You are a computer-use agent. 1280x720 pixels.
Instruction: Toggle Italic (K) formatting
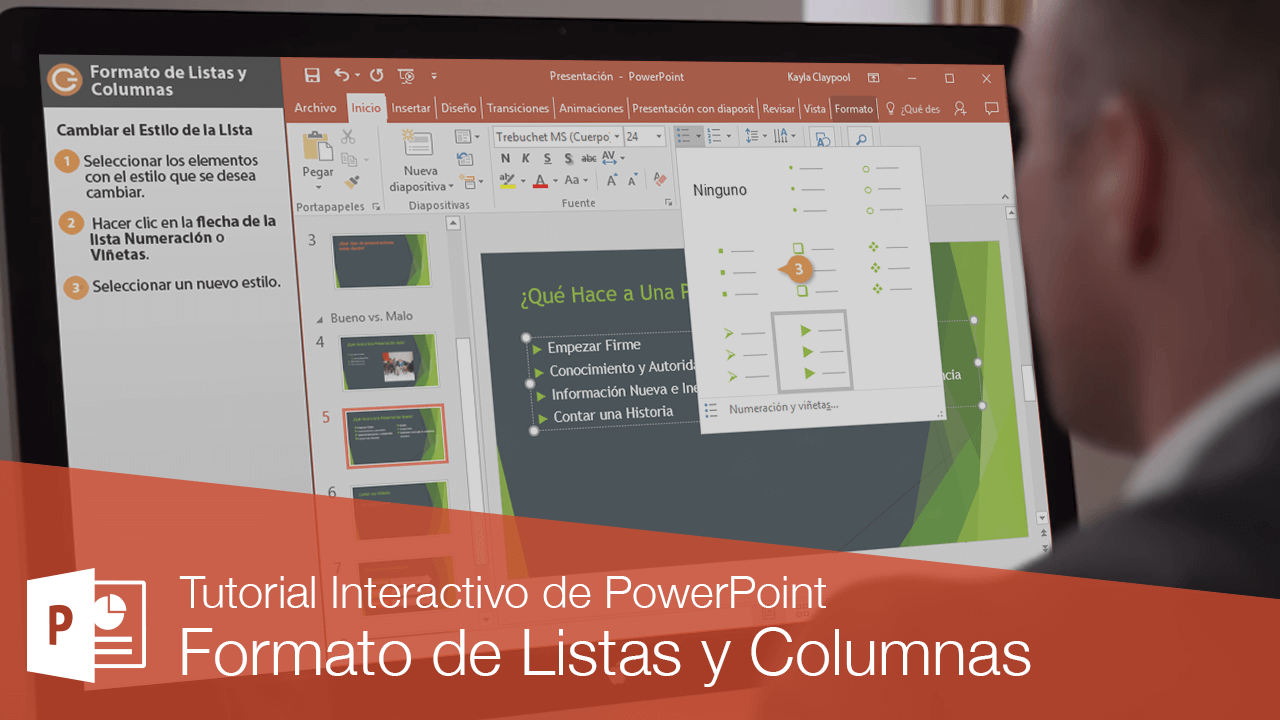[x=526, y=158]
